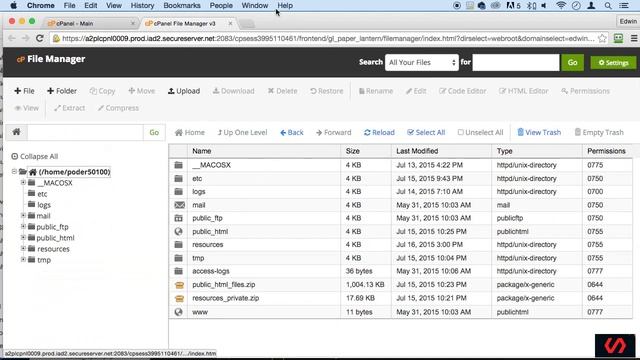Click the Delete toolbar button
This screenshot has width=640, height=360.
tap(282, 91)
